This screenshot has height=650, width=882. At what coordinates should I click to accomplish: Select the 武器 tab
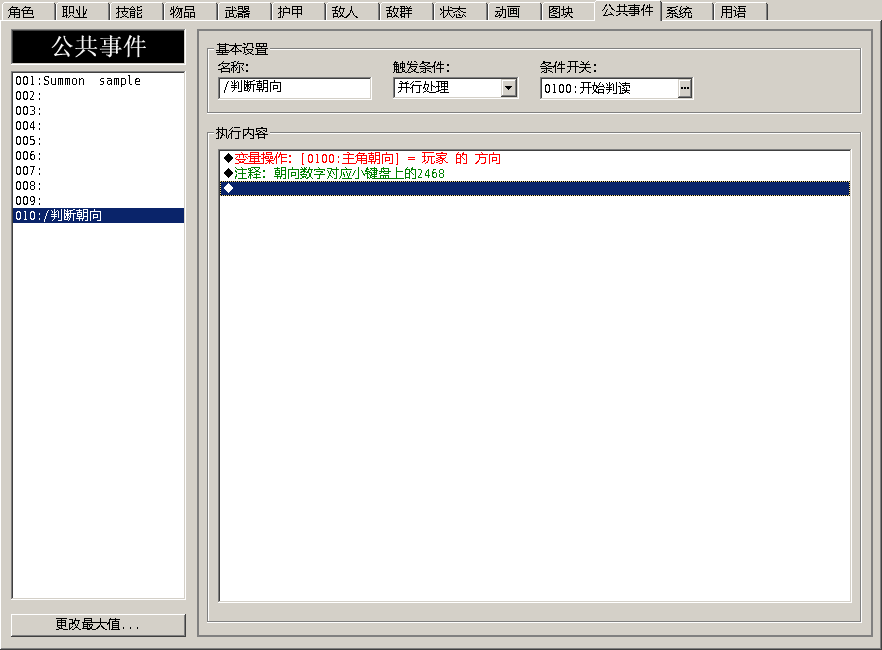(244, 12)
